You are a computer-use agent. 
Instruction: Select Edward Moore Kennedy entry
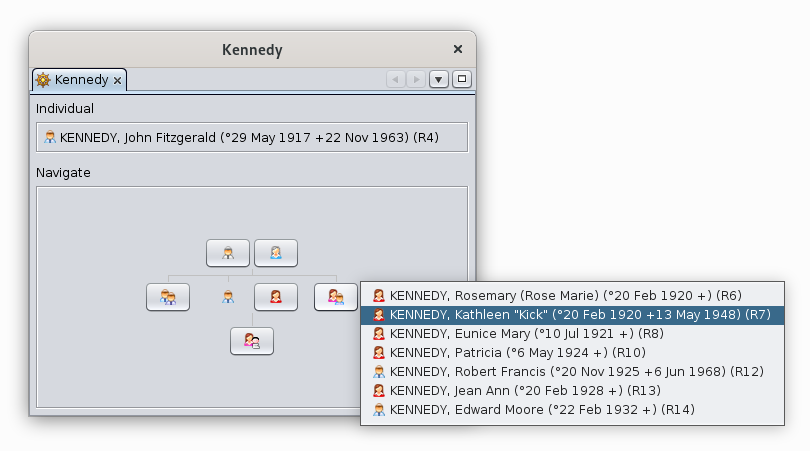pos(572,410)
